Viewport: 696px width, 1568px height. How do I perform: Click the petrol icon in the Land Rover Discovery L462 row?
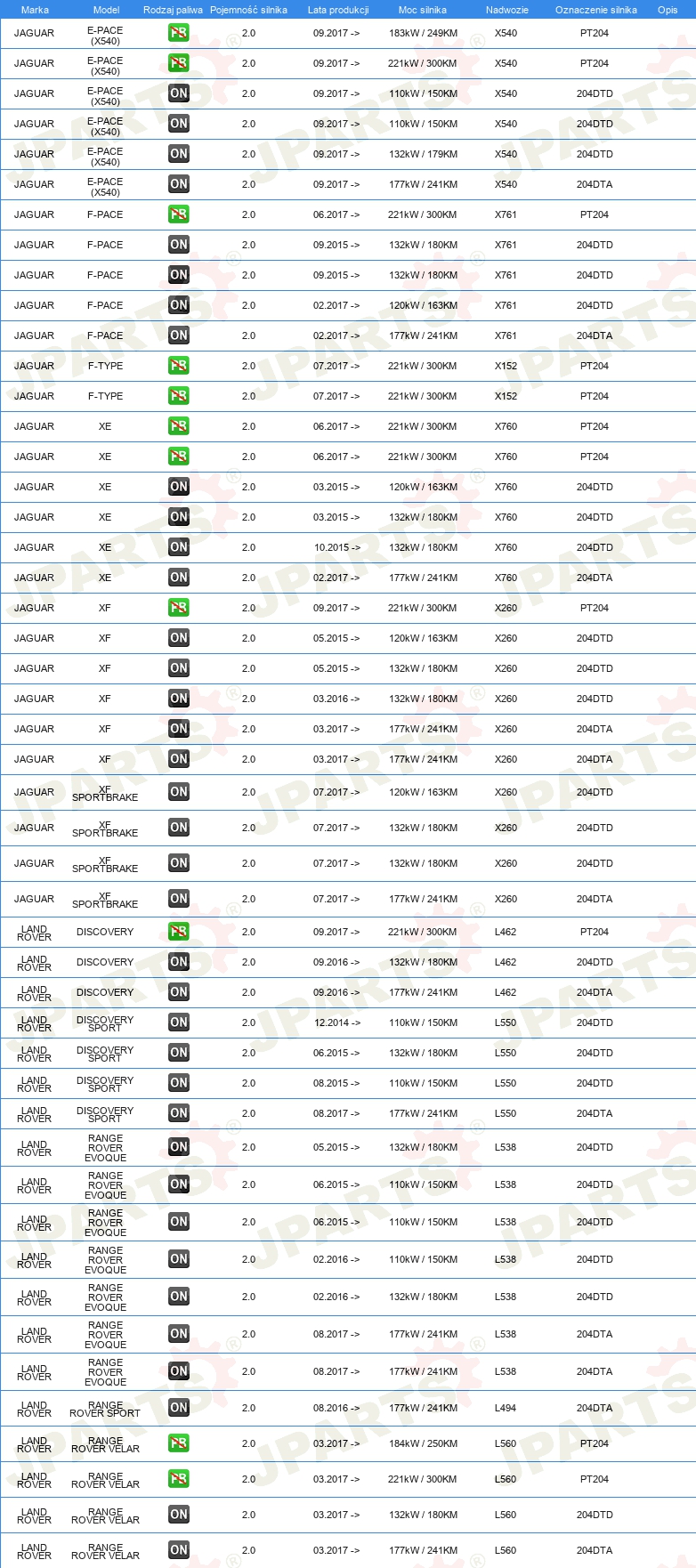pyautogui.click(x=179, y=932)
